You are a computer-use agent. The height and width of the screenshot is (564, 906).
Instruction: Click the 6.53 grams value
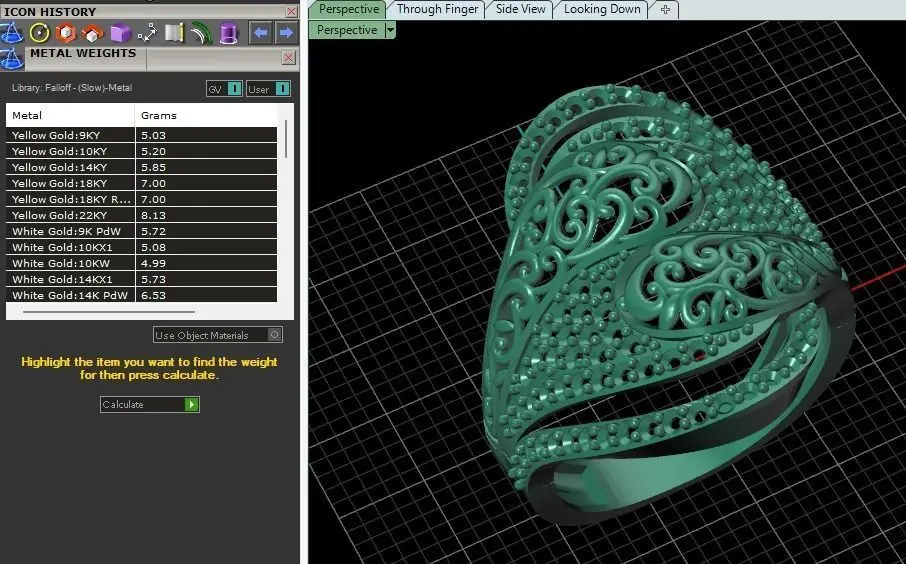click(x=153, y=295)
